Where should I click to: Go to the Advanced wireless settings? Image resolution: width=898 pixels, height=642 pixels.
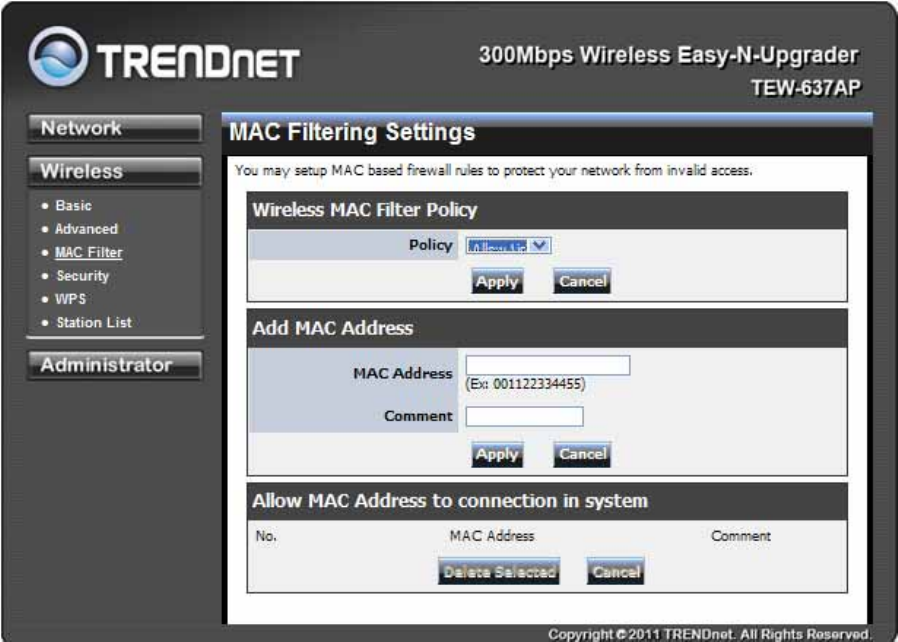coord(86,229)
